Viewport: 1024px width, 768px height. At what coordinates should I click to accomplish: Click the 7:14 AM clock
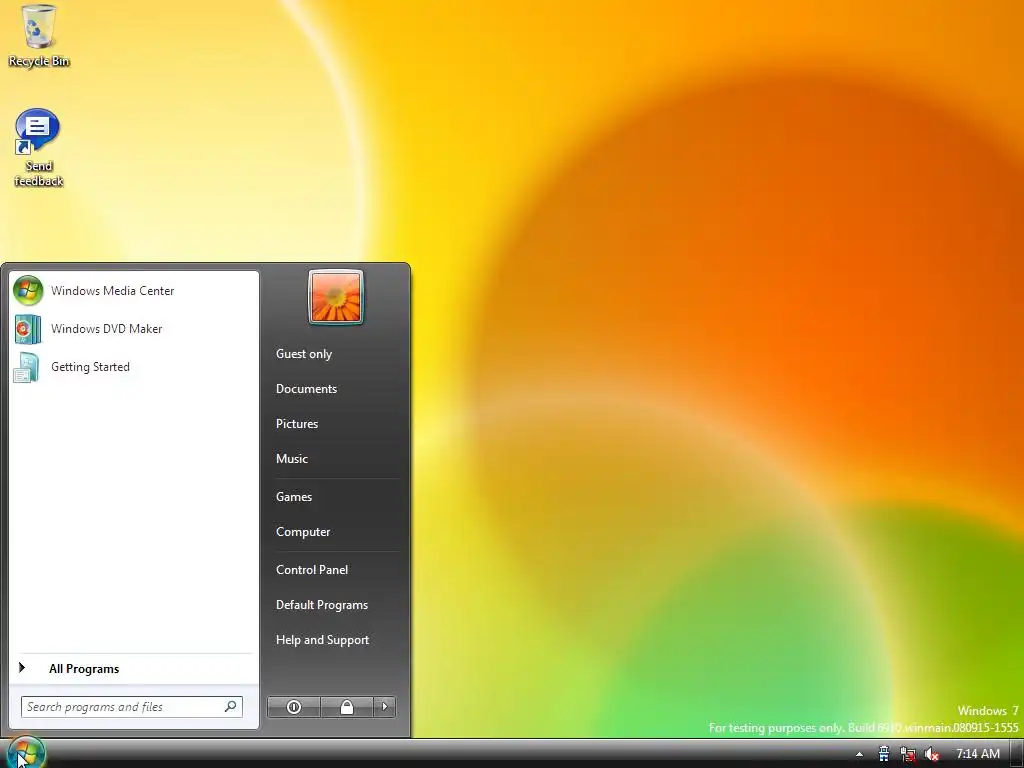coord(978,754)
